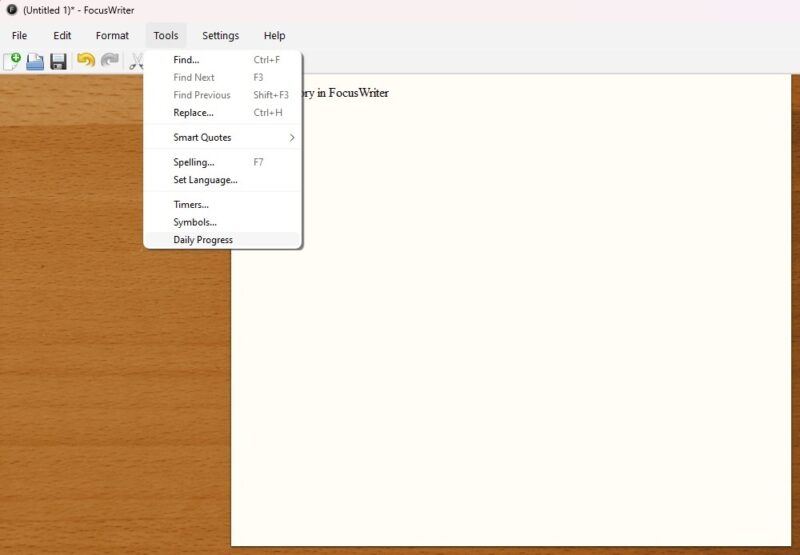Open Symbols... dialog from menu
The width and height of the screenshot is (800, 555).
pyautogui.click(x=223, y=222)
